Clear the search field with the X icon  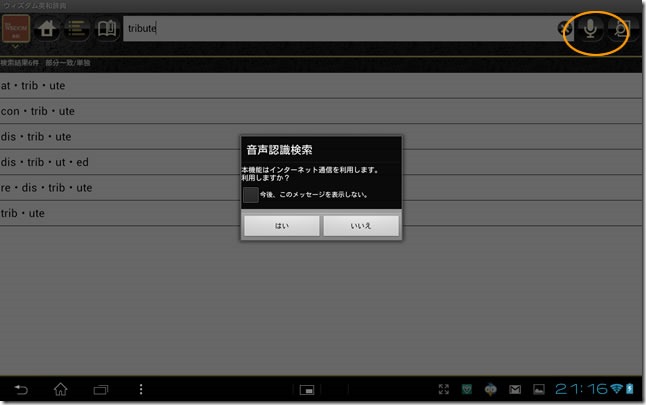565,28
